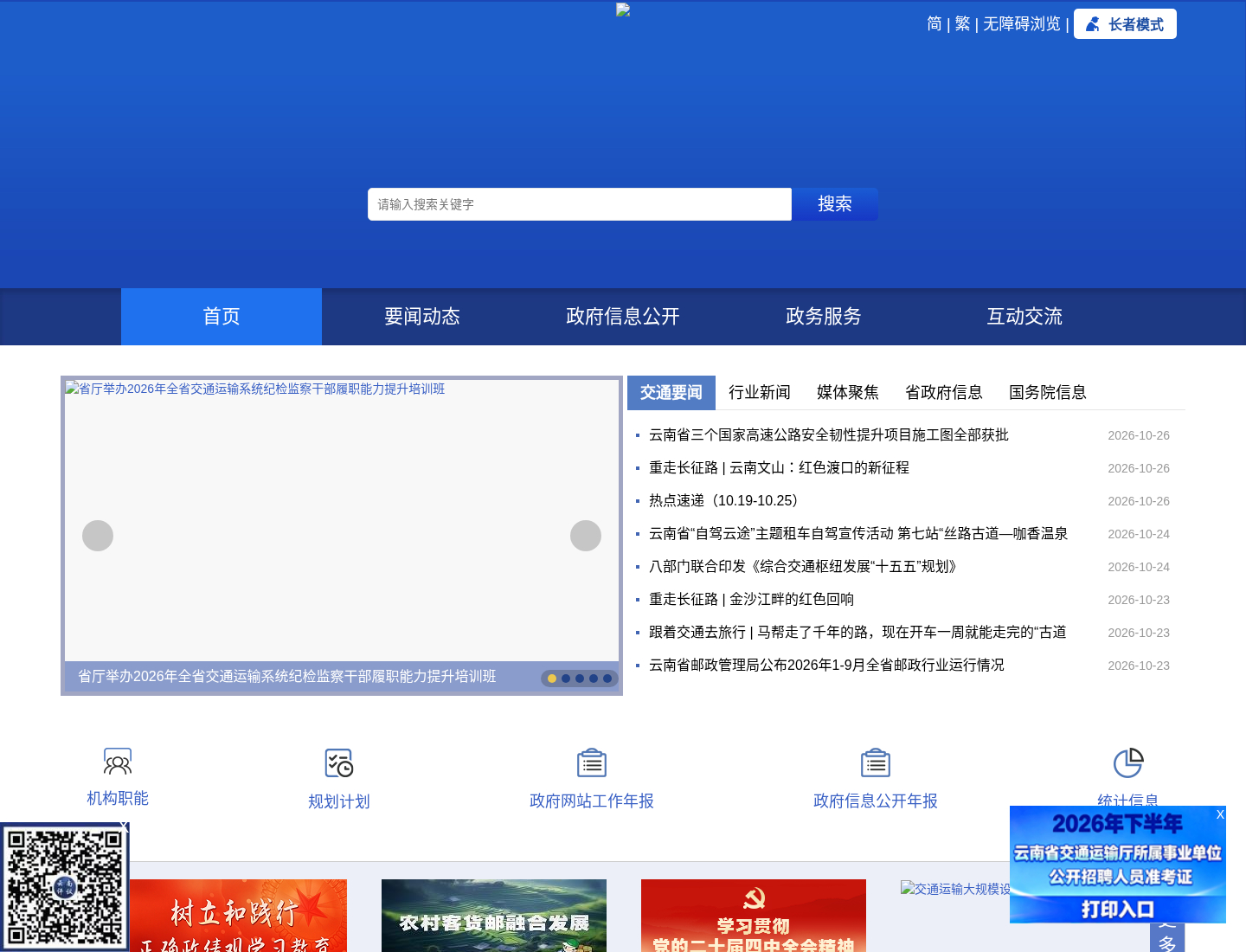Open the 学习贯彻 党的二十届四中全会精神 banner

(x=754, y=916)
